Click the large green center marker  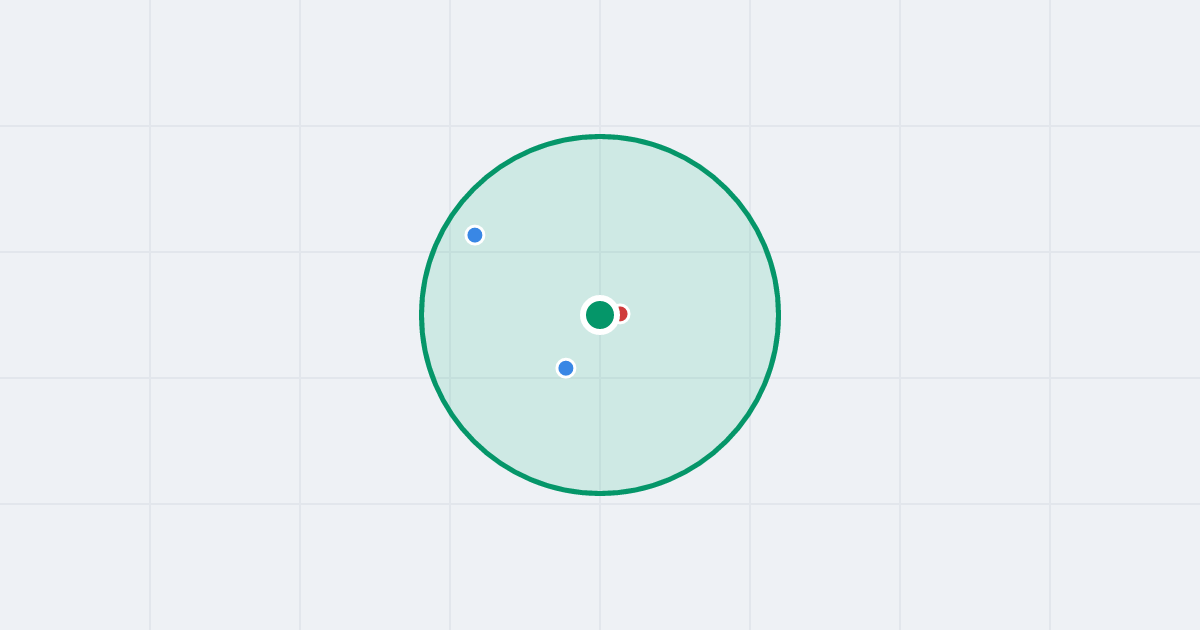pos(600,315)
